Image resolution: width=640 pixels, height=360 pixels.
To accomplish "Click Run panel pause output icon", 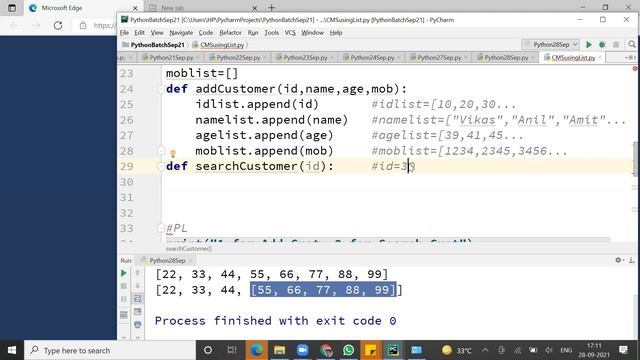I will (x=124, y=299).
